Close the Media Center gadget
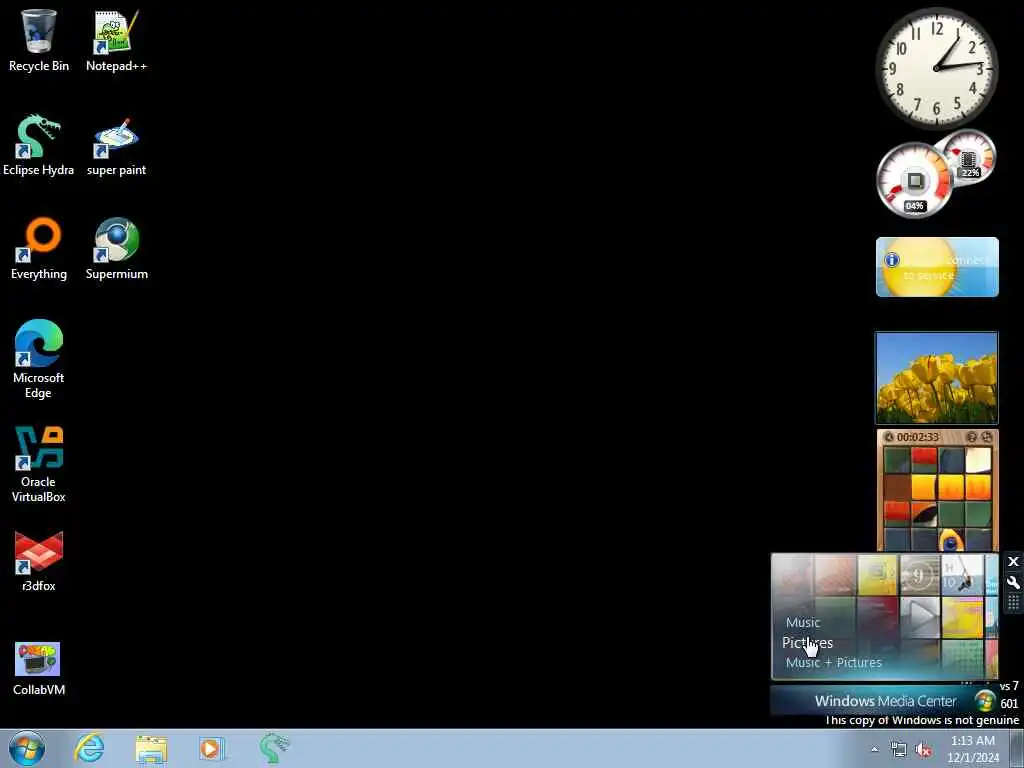The height and width of the screenshot is (768, 1024). click(1014, 562)
